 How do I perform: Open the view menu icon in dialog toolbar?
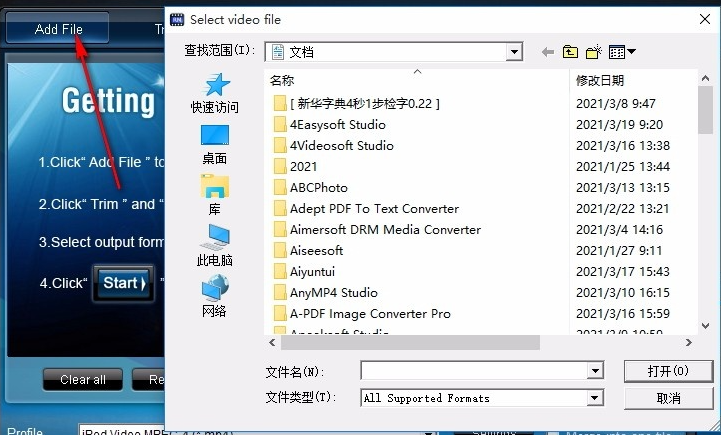[622, 52]
